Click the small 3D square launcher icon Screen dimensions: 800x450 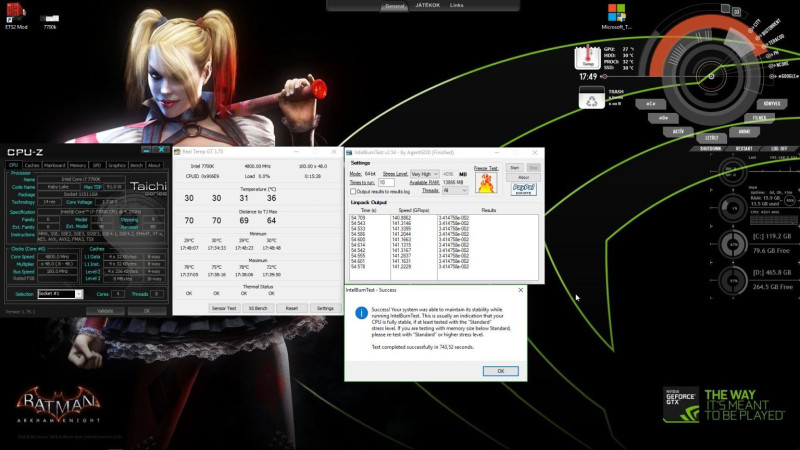(736, 11)
